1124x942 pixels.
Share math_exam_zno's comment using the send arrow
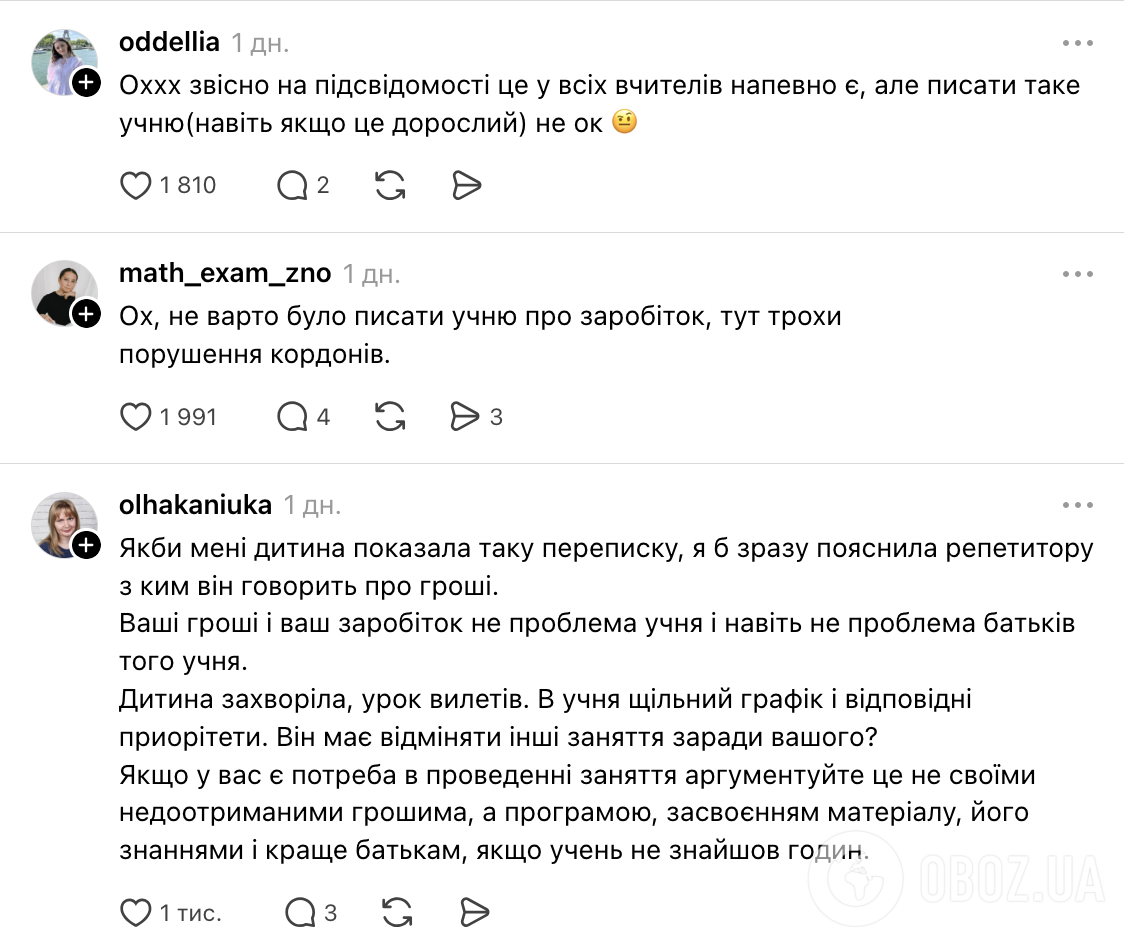click(463, 417)
